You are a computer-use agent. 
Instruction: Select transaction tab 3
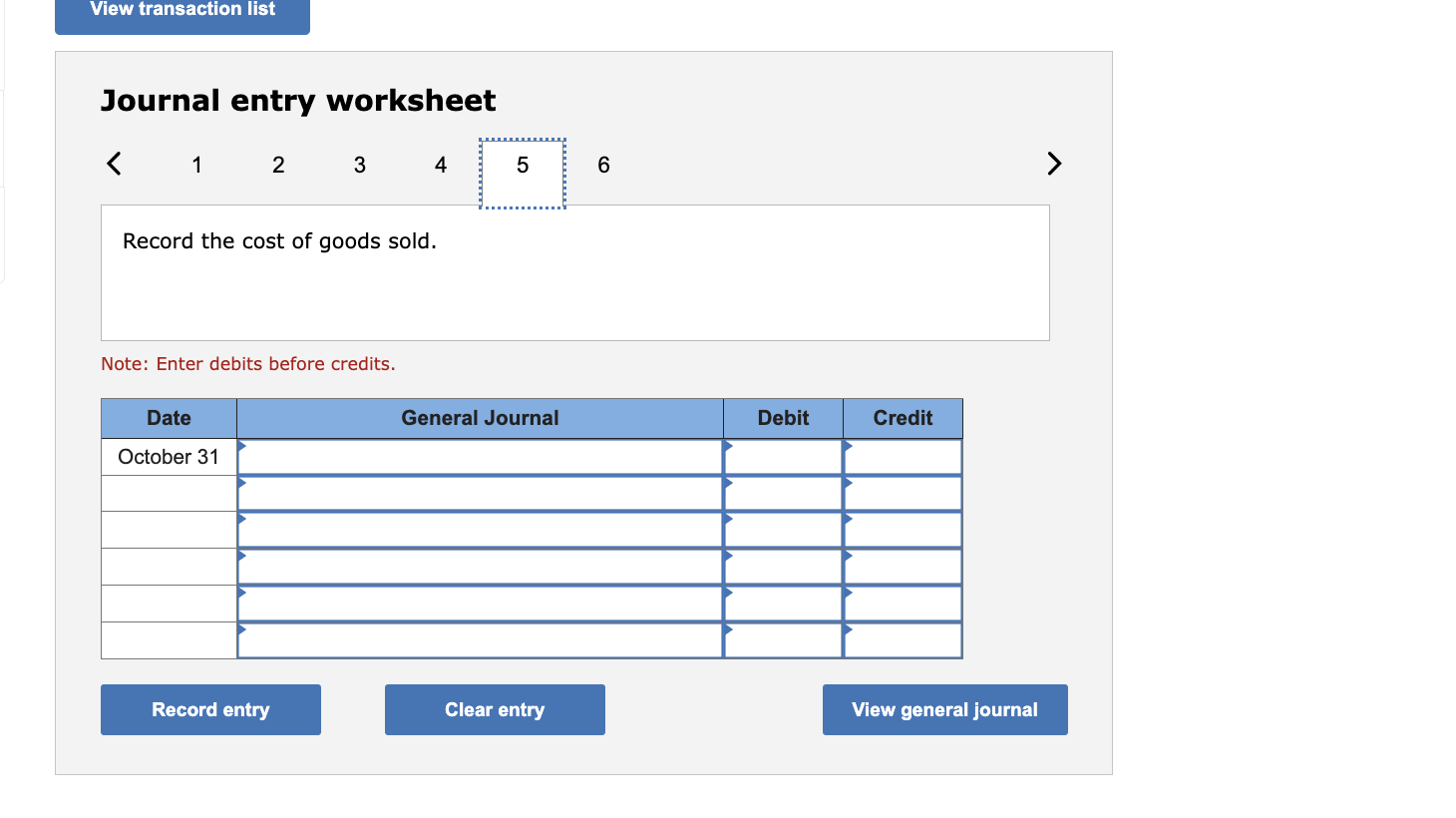click(x=359, y=165)
